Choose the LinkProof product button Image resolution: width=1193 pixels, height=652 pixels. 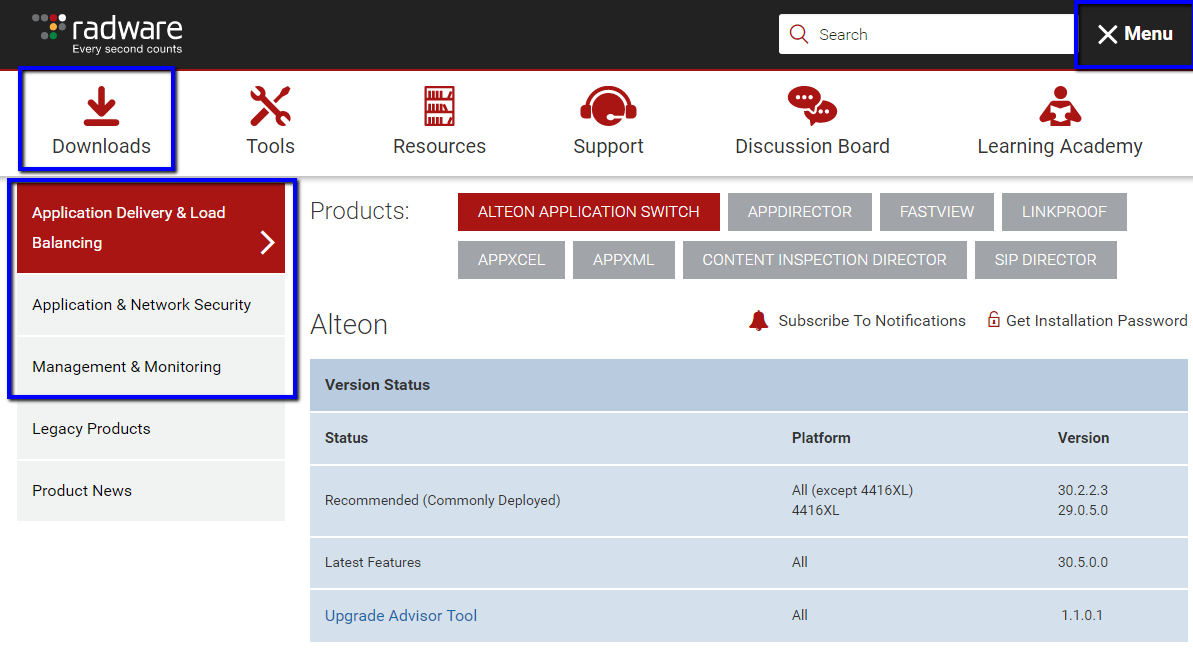[1064, 212]
